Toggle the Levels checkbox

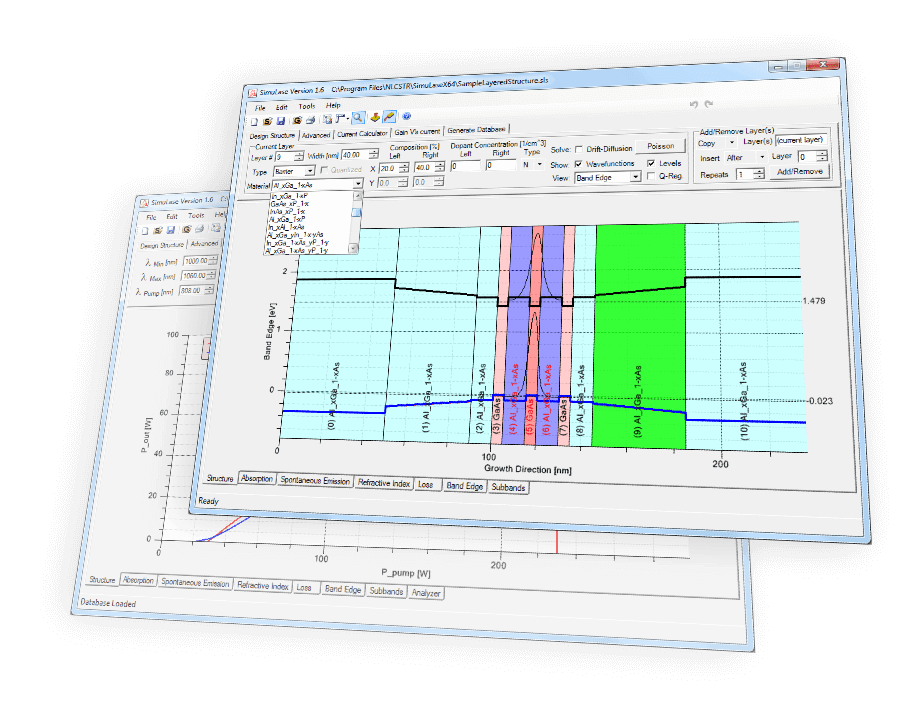click(651, 163)
